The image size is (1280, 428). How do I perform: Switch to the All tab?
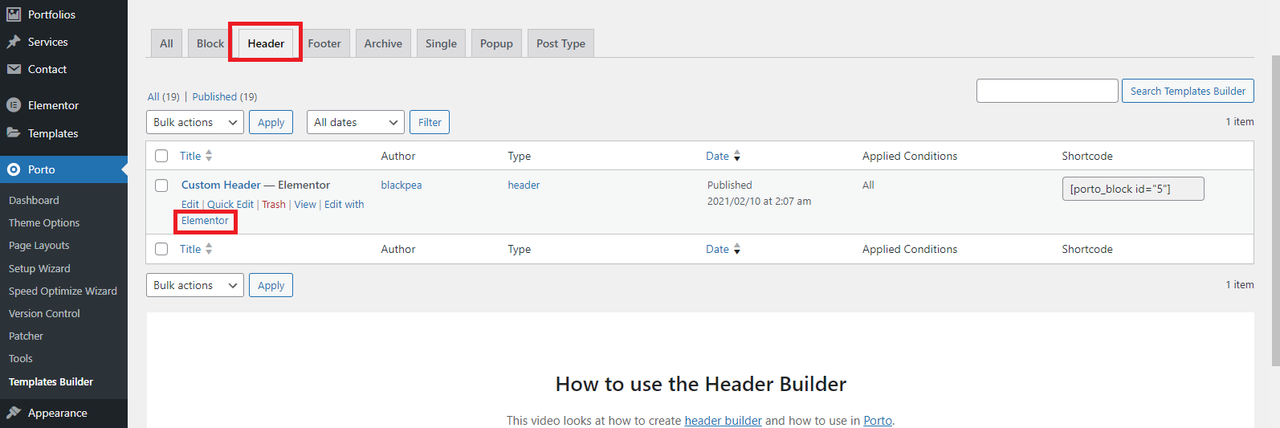[x=166, y=43]
